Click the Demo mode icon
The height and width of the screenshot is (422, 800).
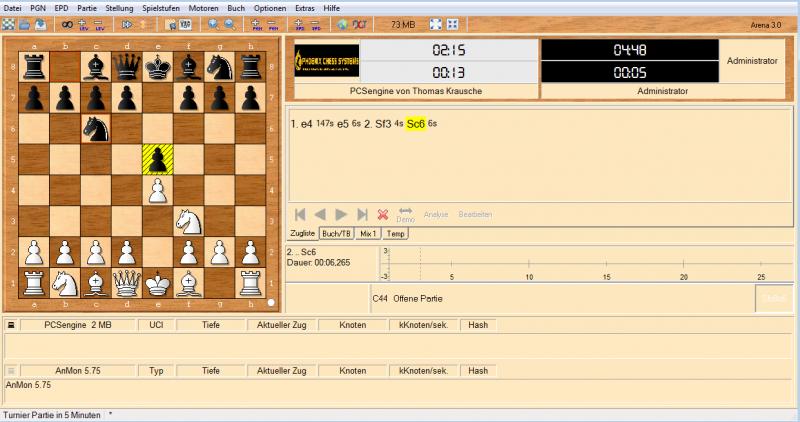coord(405,214)
